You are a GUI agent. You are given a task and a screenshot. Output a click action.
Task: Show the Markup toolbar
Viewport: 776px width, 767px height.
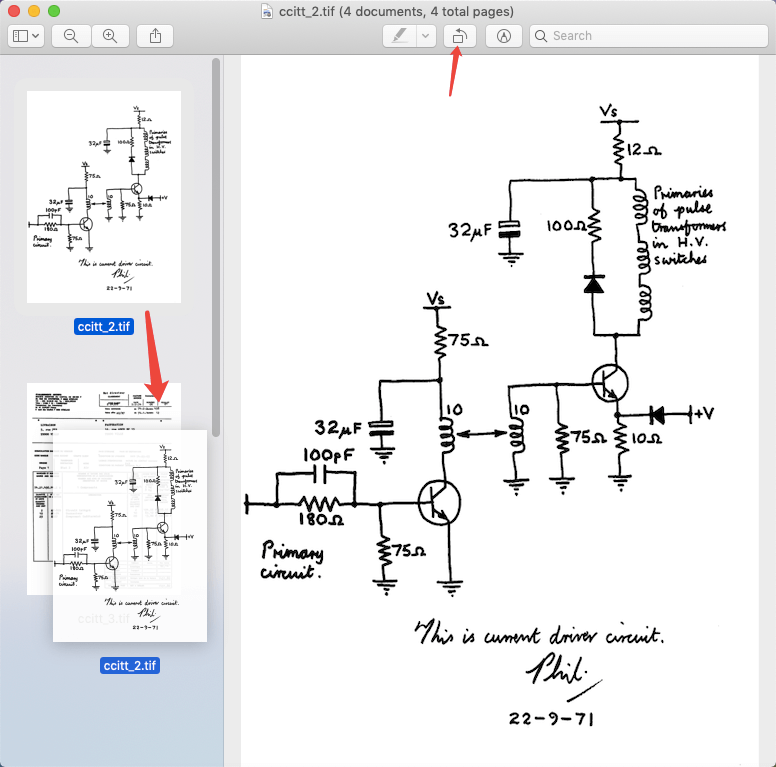[503, 36]
